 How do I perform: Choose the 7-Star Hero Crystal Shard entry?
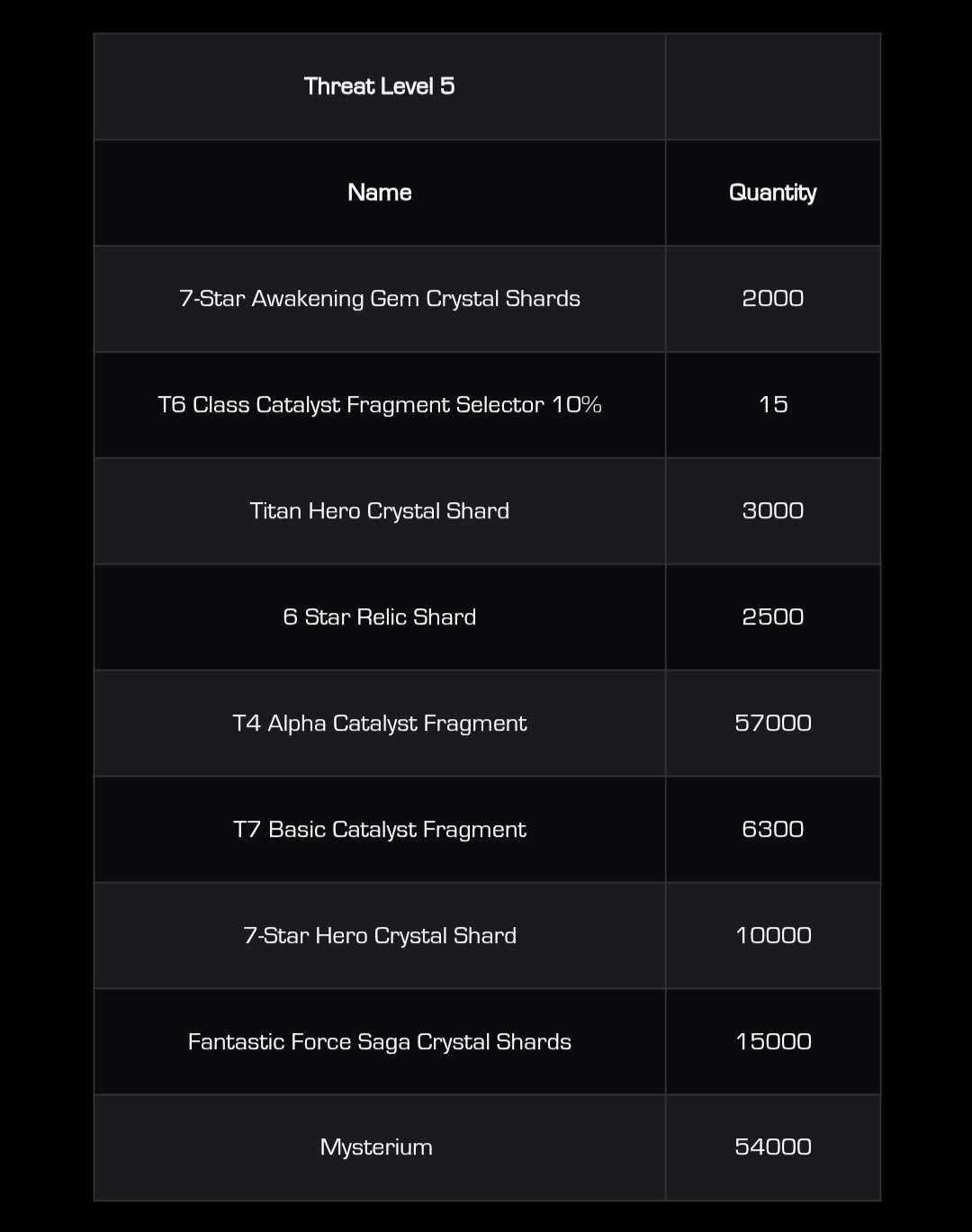click(379, 936)
